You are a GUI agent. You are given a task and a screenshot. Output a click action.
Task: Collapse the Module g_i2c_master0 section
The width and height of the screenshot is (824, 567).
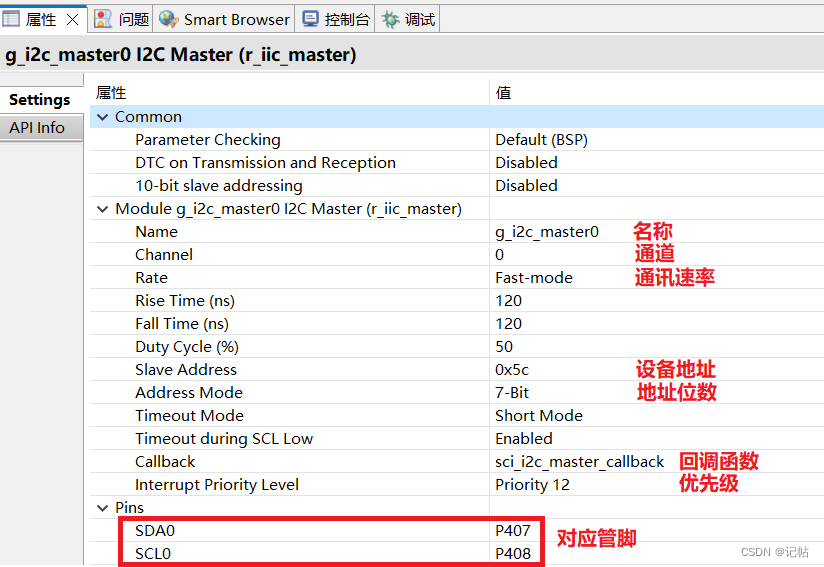click(102, 209)
